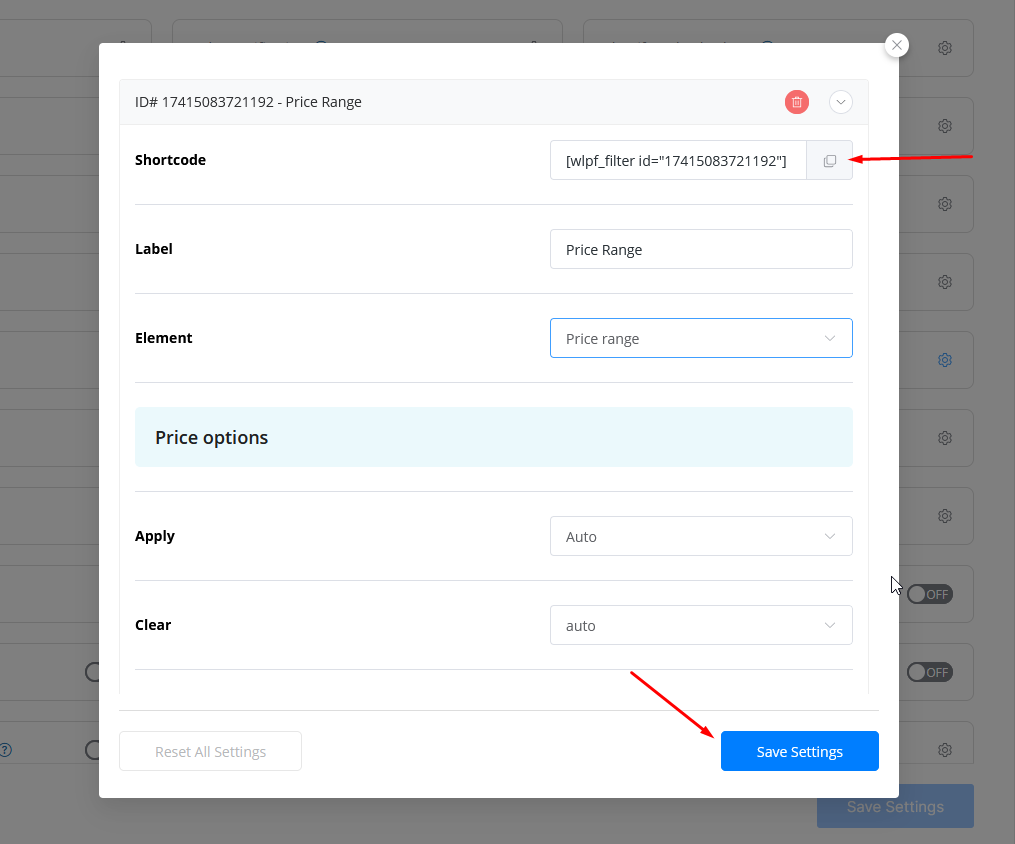Image resolution: width=1015 pixels, height=844 pixels.
Task: Click the Label field containing Price Range
Action: [x=700, y=250]
